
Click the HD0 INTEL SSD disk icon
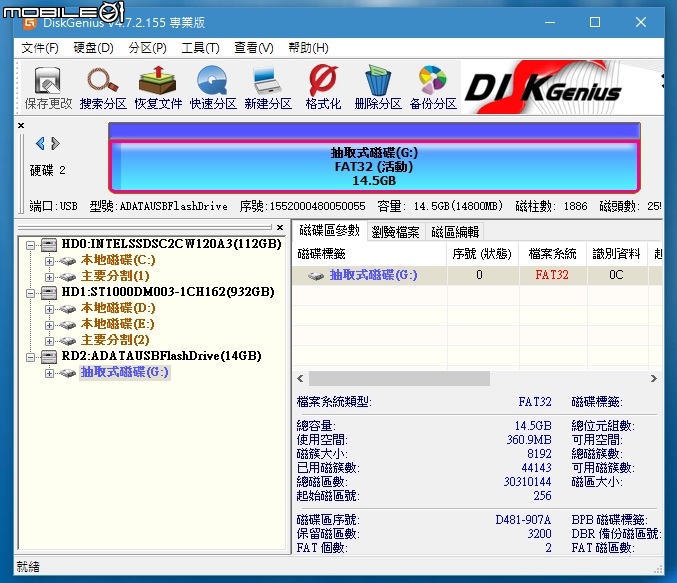coord(49,245)
